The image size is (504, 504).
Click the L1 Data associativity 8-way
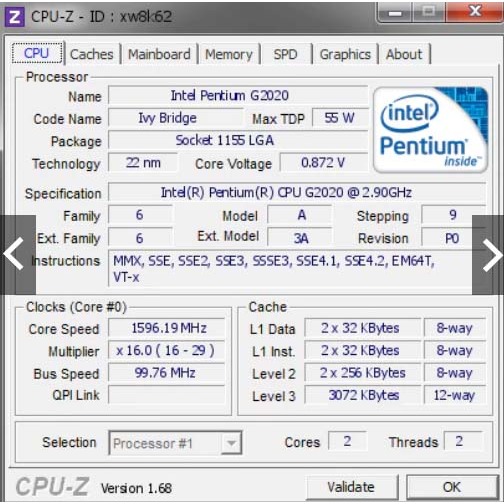coord(455,328)
